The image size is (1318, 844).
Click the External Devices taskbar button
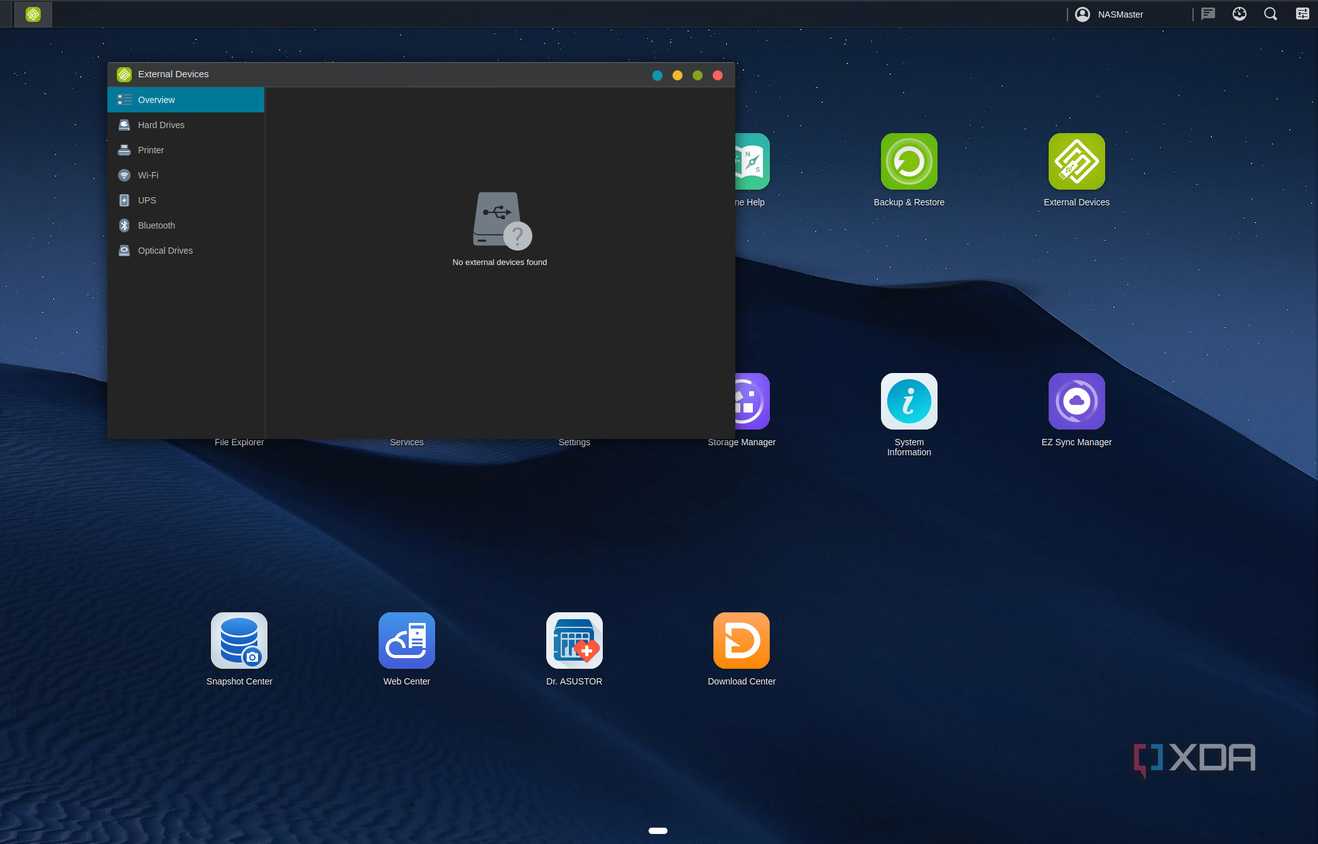click(33, 14)
